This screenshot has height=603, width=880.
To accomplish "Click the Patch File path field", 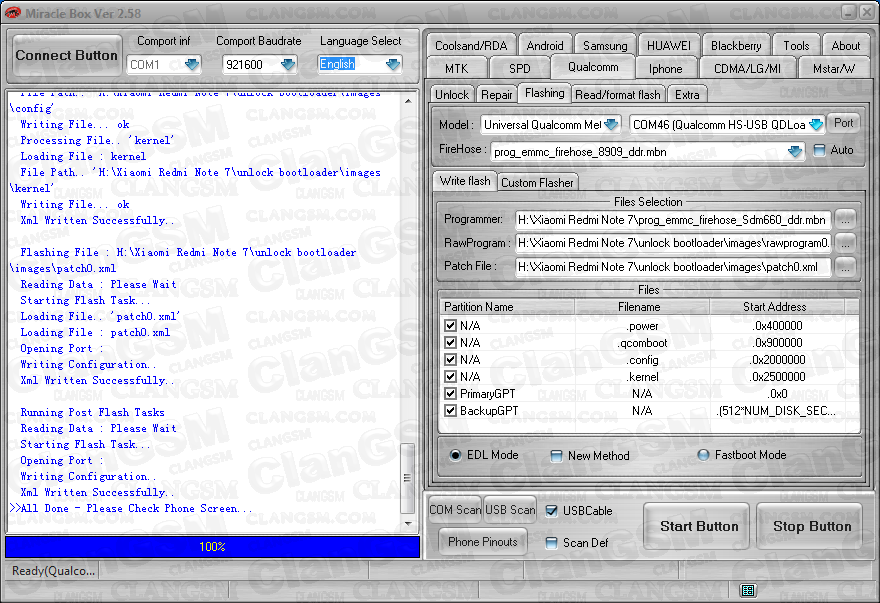I will [x=672, y=267].
